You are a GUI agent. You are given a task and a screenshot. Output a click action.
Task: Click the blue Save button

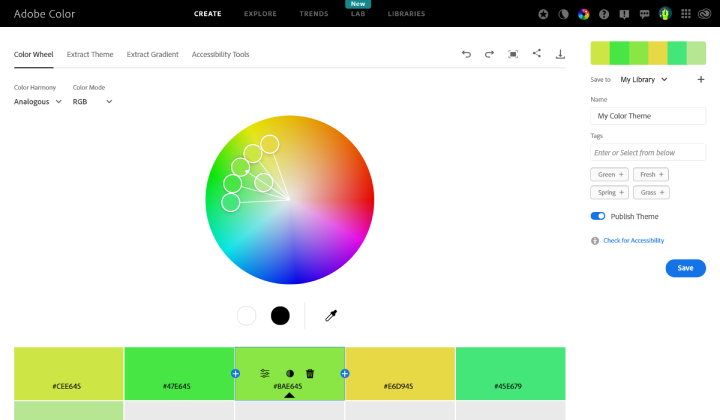685,268
